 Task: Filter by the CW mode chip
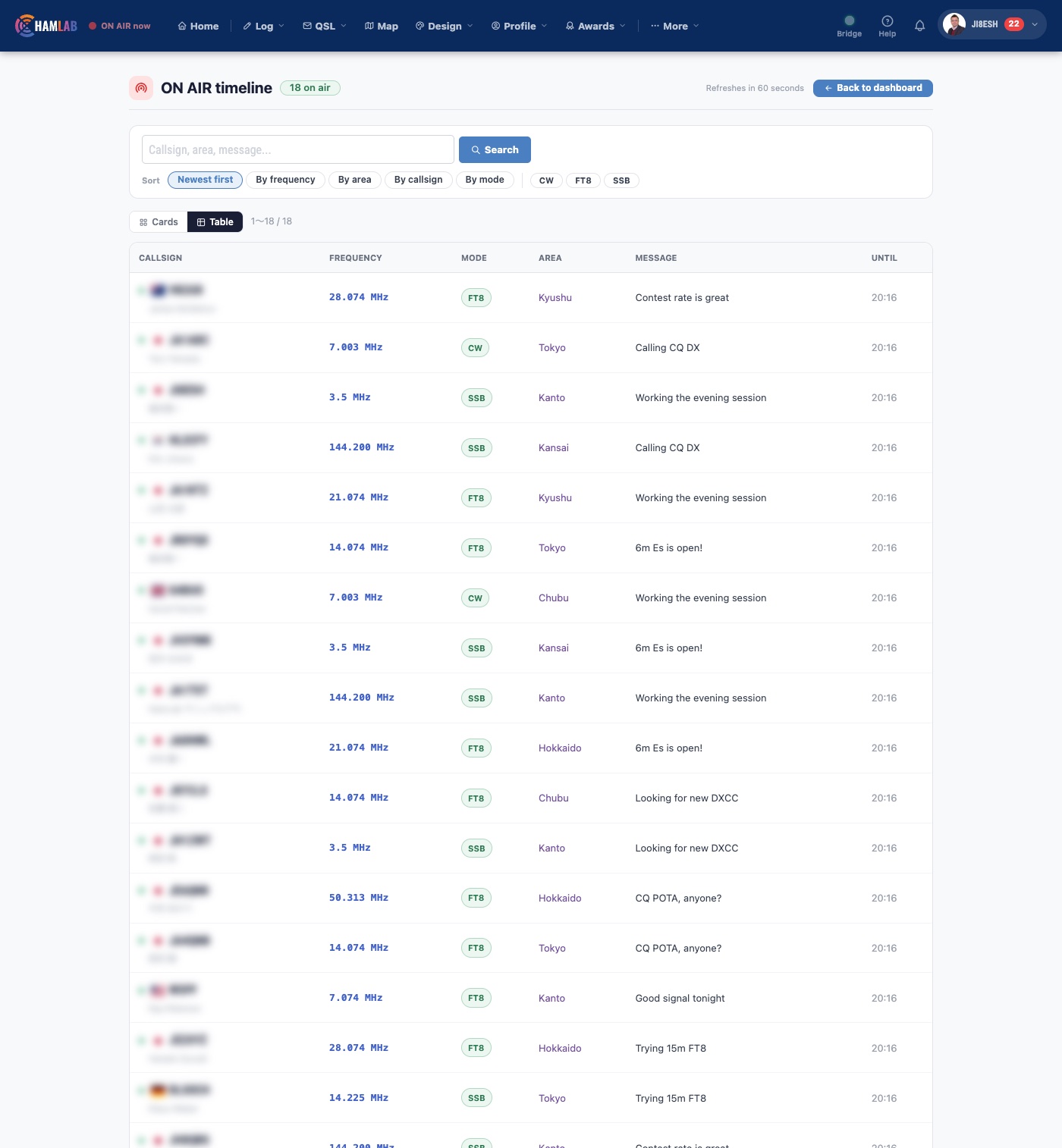(546, 180)
